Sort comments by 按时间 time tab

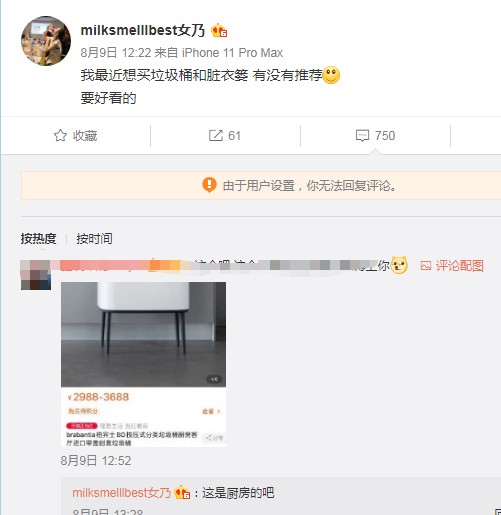pyautogui.click(x=94, y=239)
